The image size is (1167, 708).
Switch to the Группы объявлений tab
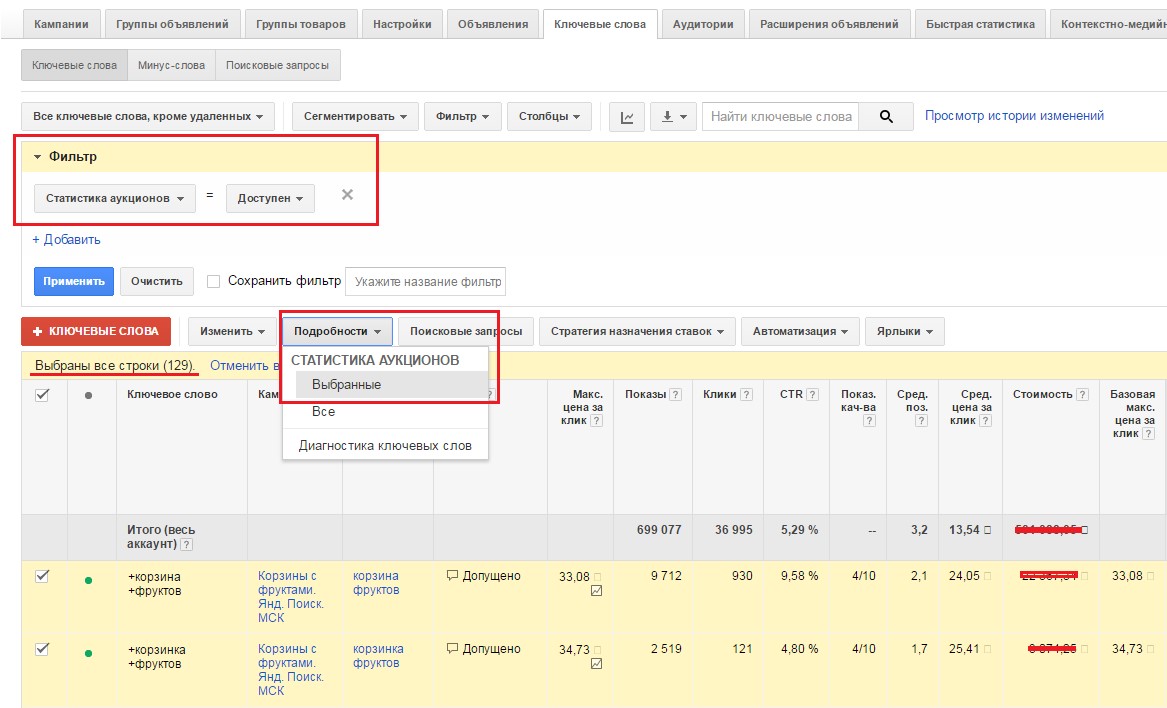pos(172,24)
